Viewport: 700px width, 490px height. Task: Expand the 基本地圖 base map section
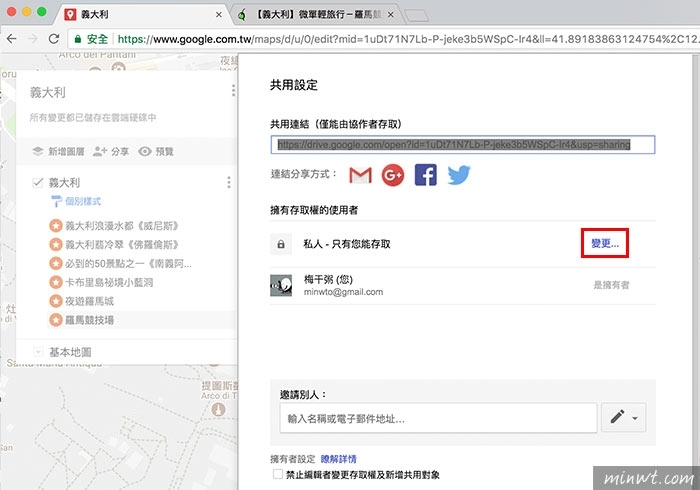click(x=38, y=352)
